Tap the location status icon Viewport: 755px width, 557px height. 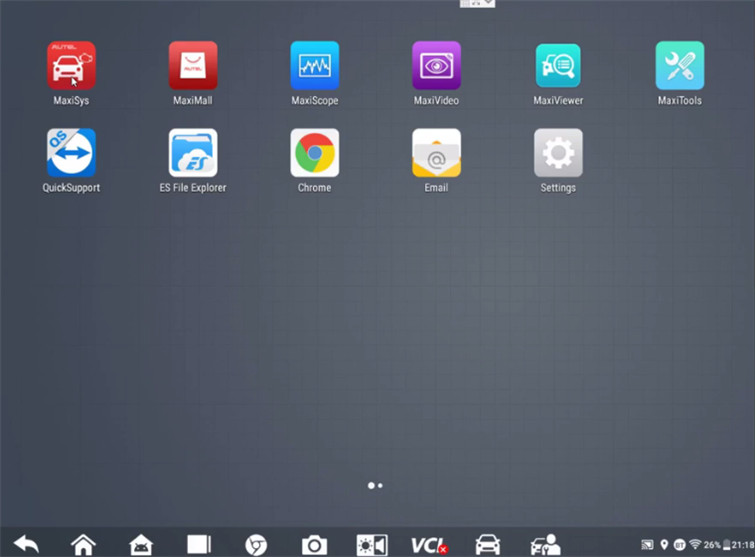[664, 545]
